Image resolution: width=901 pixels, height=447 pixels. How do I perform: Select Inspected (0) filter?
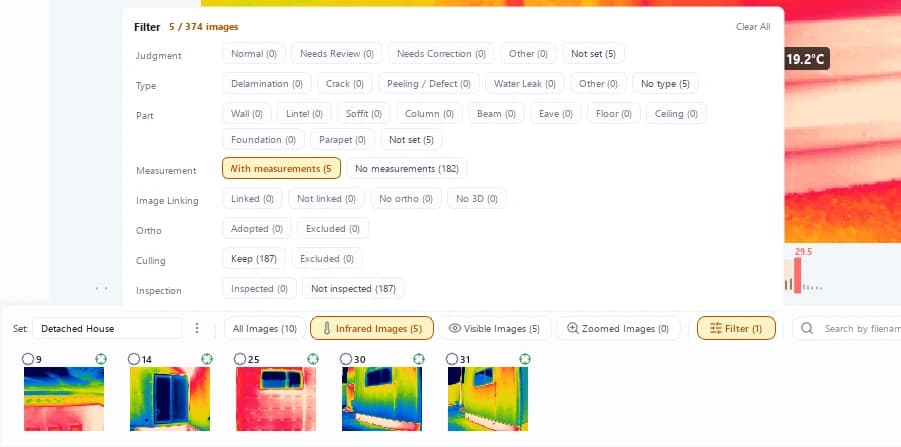click(259, 288)
